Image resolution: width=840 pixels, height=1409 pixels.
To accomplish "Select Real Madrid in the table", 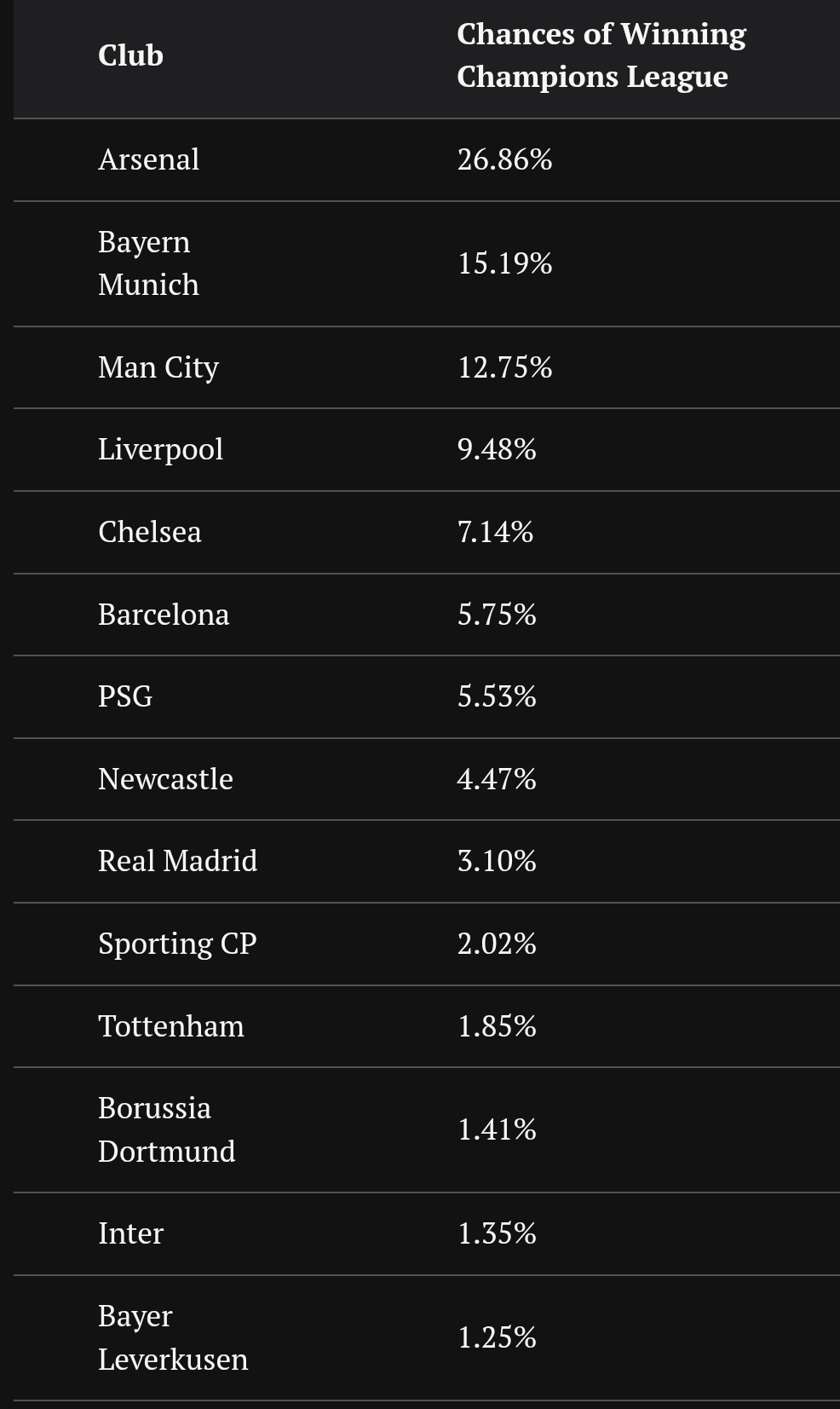I will (x=177, y=861).
